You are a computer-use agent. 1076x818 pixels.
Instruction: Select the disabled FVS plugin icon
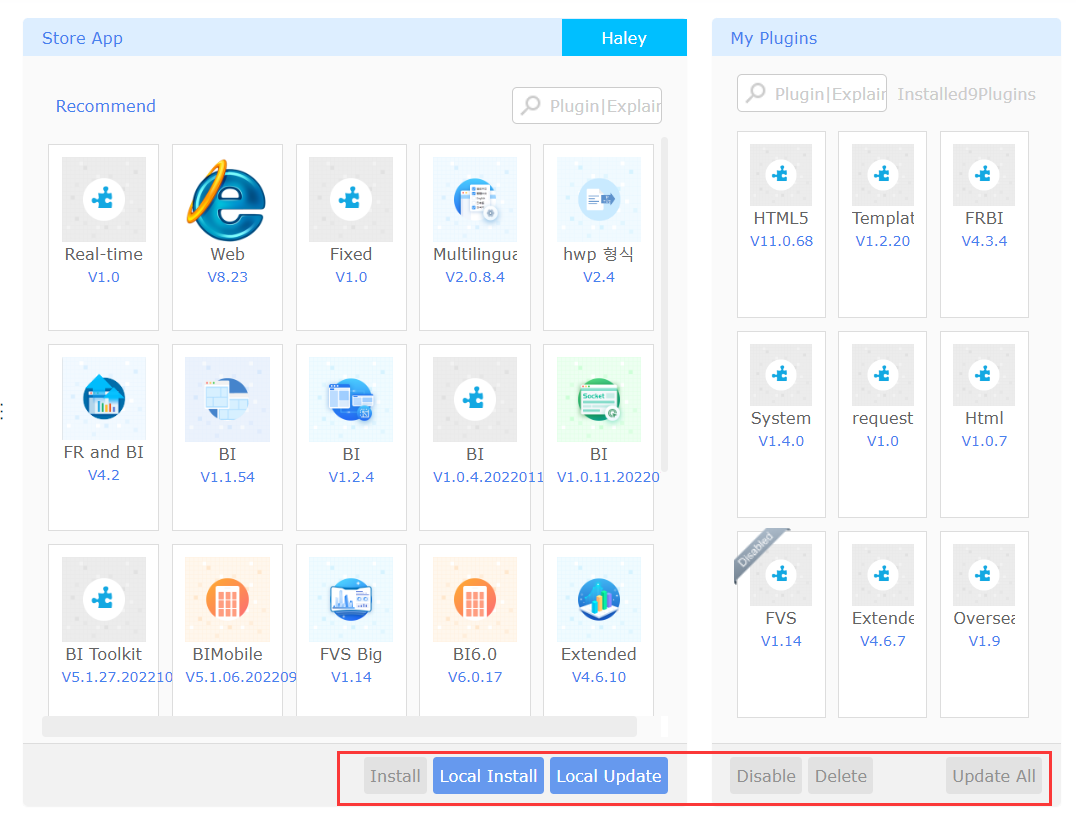(781, 573)
